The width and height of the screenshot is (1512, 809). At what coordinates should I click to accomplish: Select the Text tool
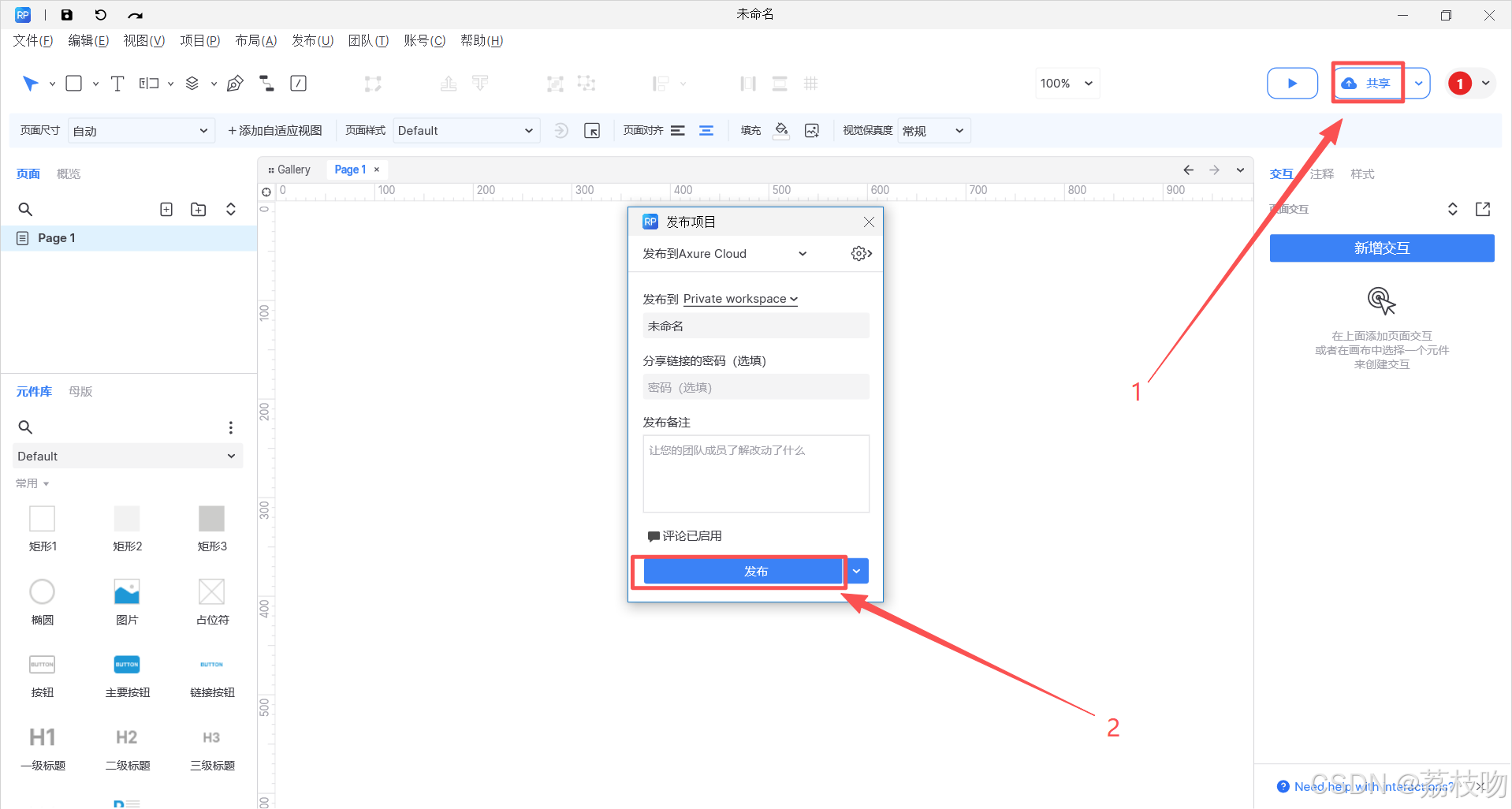(117, 84)
